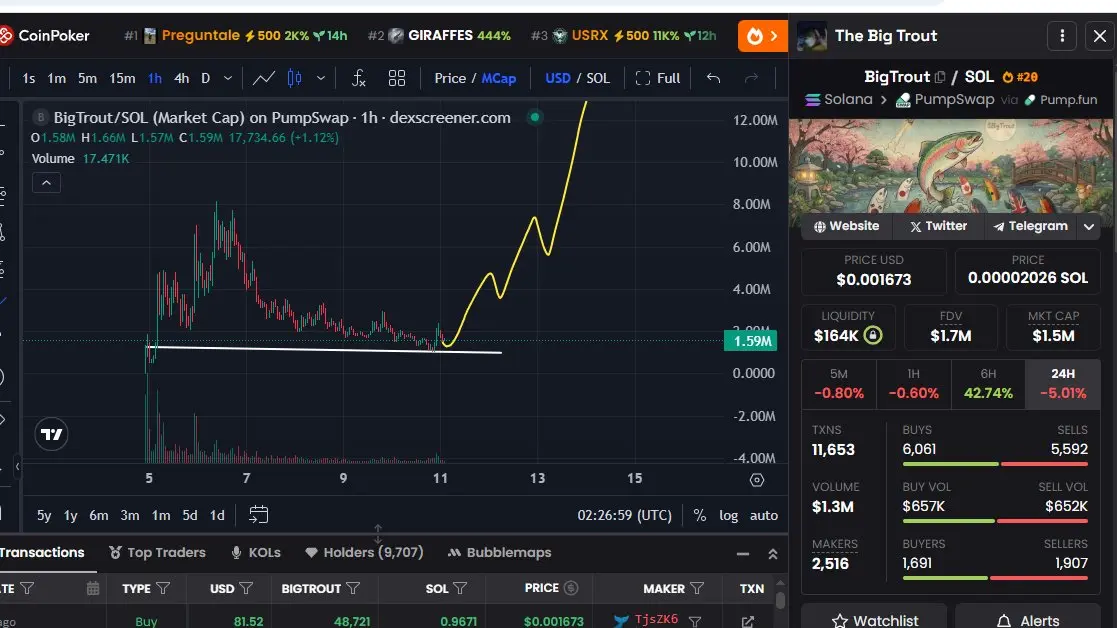Set chart range to 1y

[x=71, y=515]
